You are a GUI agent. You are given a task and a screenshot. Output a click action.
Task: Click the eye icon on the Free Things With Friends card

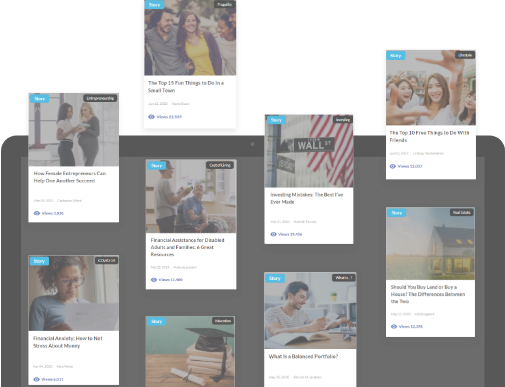click(x=393, y=166)
